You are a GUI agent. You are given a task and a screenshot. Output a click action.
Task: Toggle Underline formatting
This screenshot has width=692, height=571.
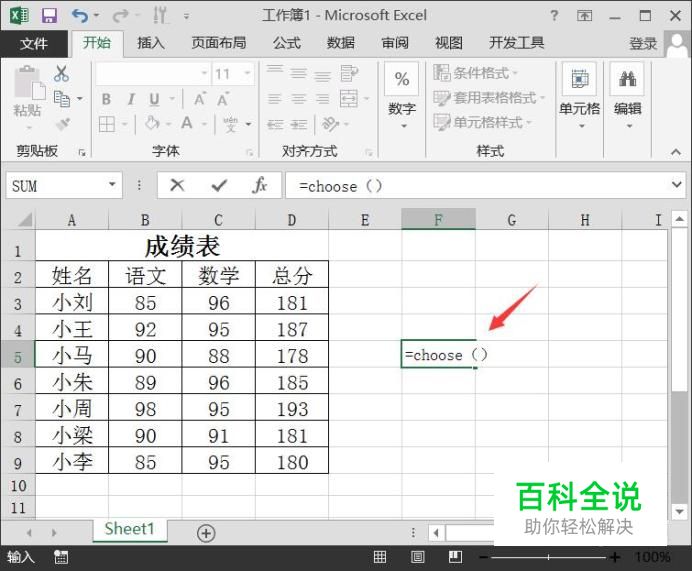pyautogui.click(x=154, y=99)
